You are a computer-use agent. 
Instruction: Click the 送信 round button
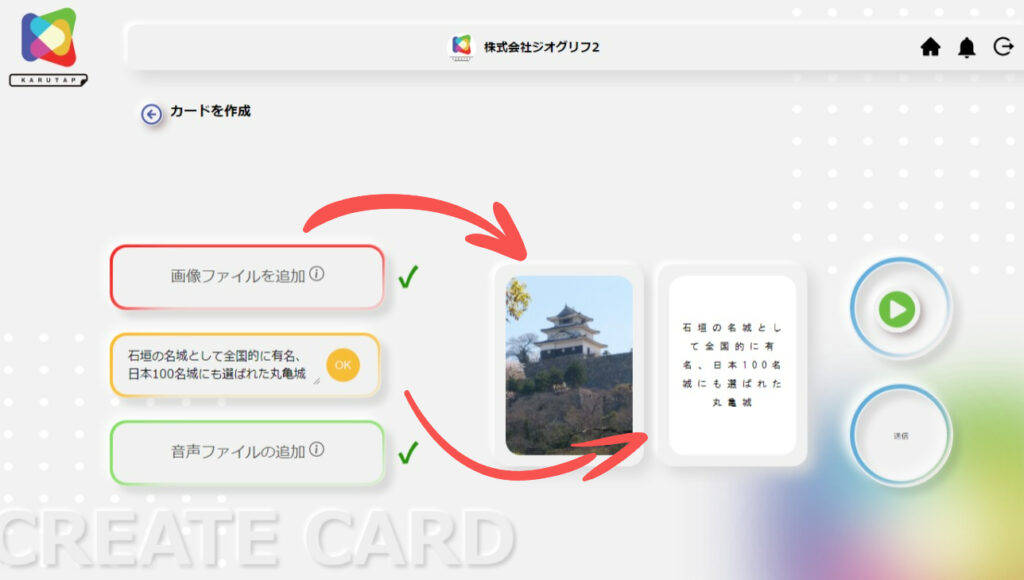point(901,436)
